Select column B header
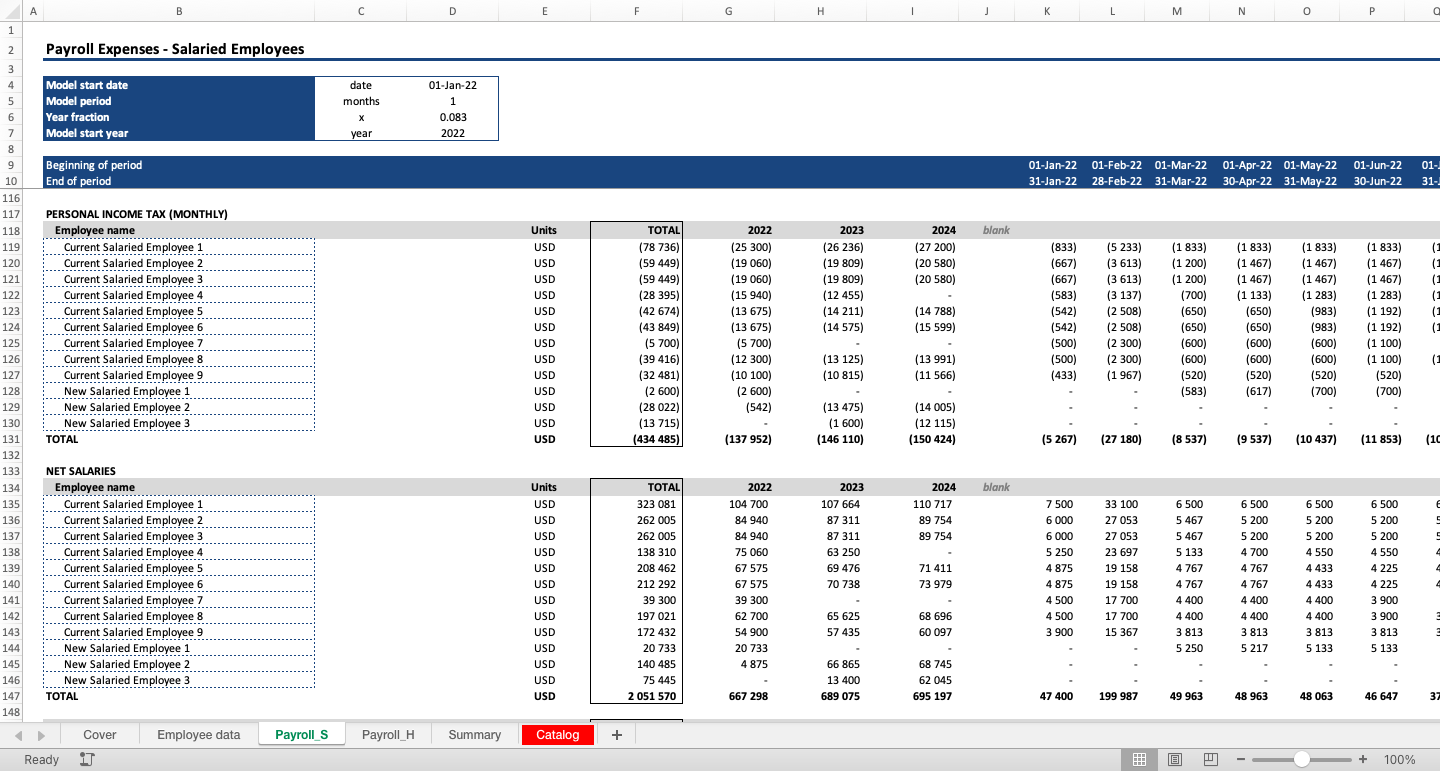Viewport: 1440px width, 771px height. (x=179, y=11)
